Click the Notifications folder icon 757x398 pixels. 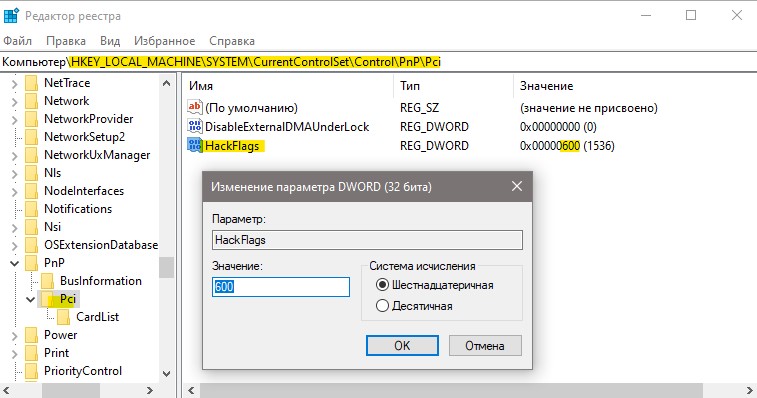[x=31, y=209]
